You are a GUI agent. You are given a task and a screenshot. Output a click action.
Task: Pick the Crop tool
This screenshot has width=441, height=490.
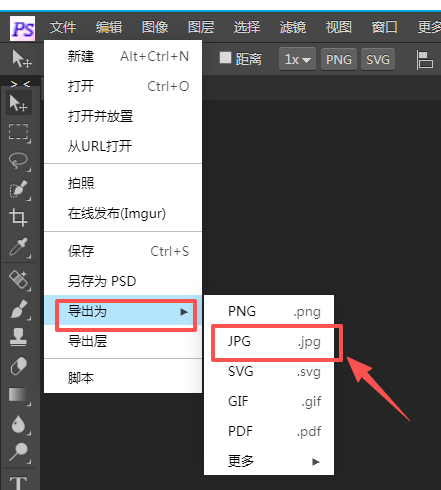pos(19,217)
